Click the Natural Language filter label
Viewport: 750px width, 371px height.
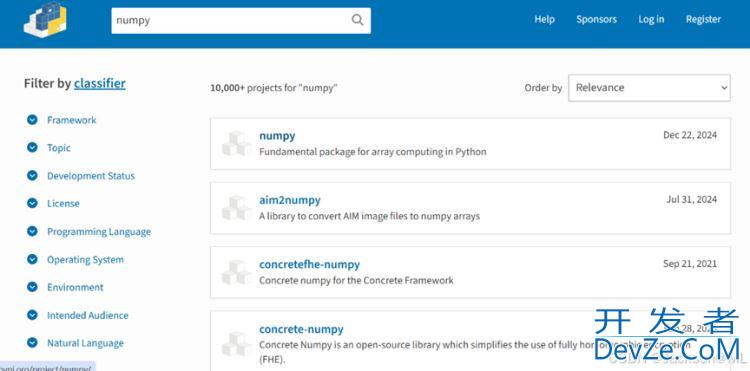[85, 343]
